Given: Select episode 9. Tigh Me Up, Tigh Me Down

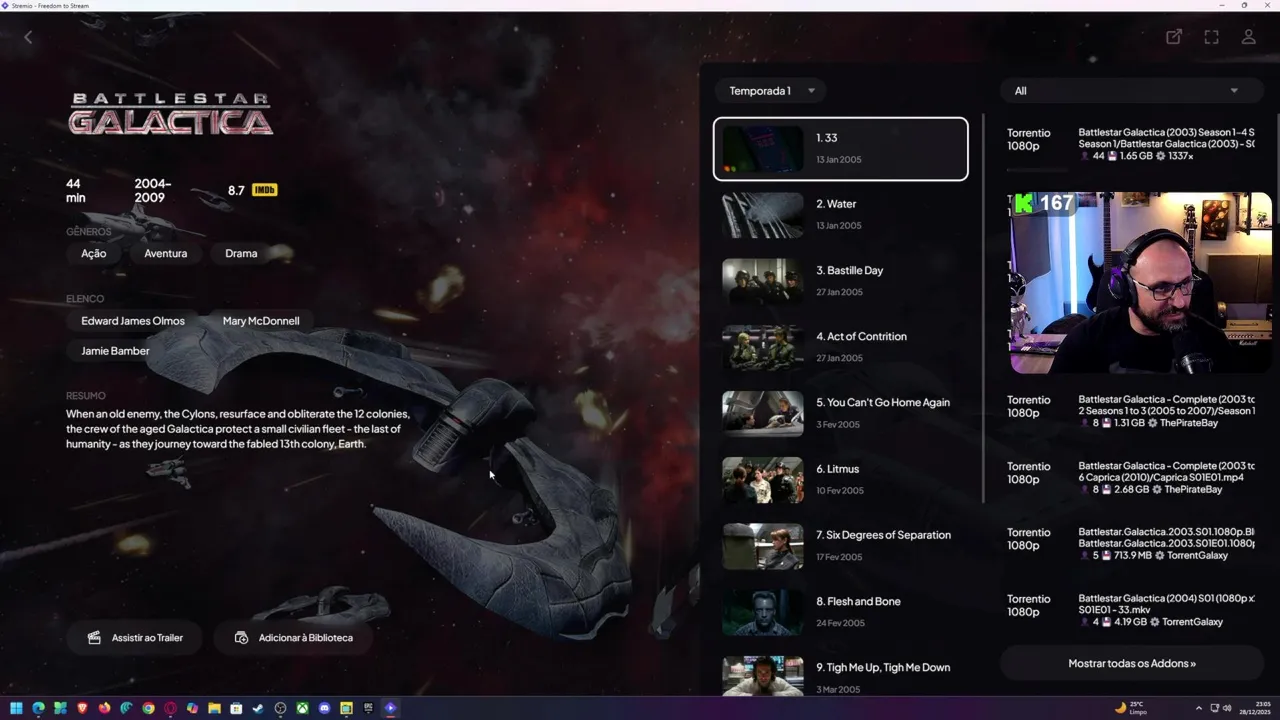Looking at the screenshot, I should click(x=840, y=676).
